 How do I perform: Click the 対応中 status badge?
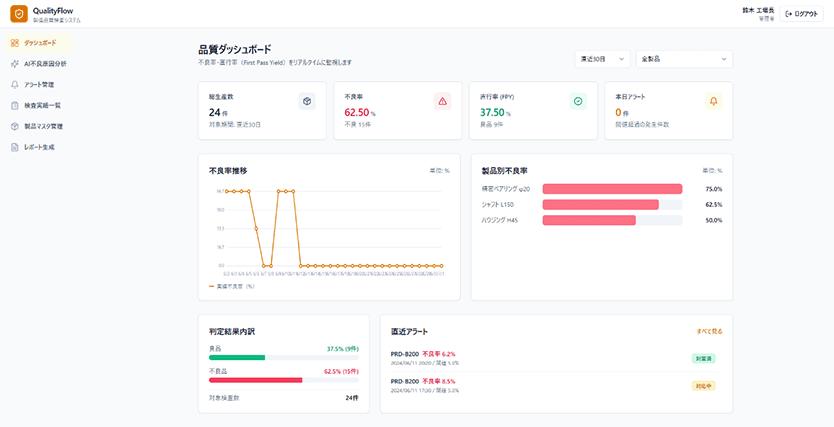pyautogui.click(x=703, y=386)
